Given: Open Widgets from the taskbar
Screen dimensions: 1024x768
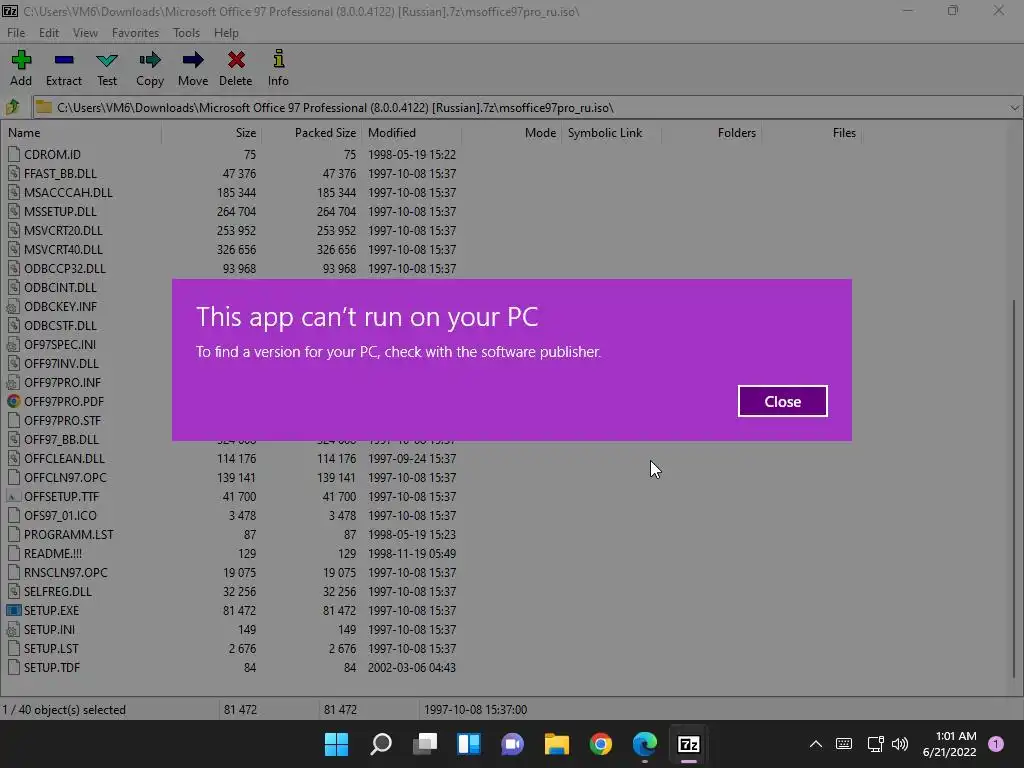Looking at the screenshot, I should coord(469,744).
